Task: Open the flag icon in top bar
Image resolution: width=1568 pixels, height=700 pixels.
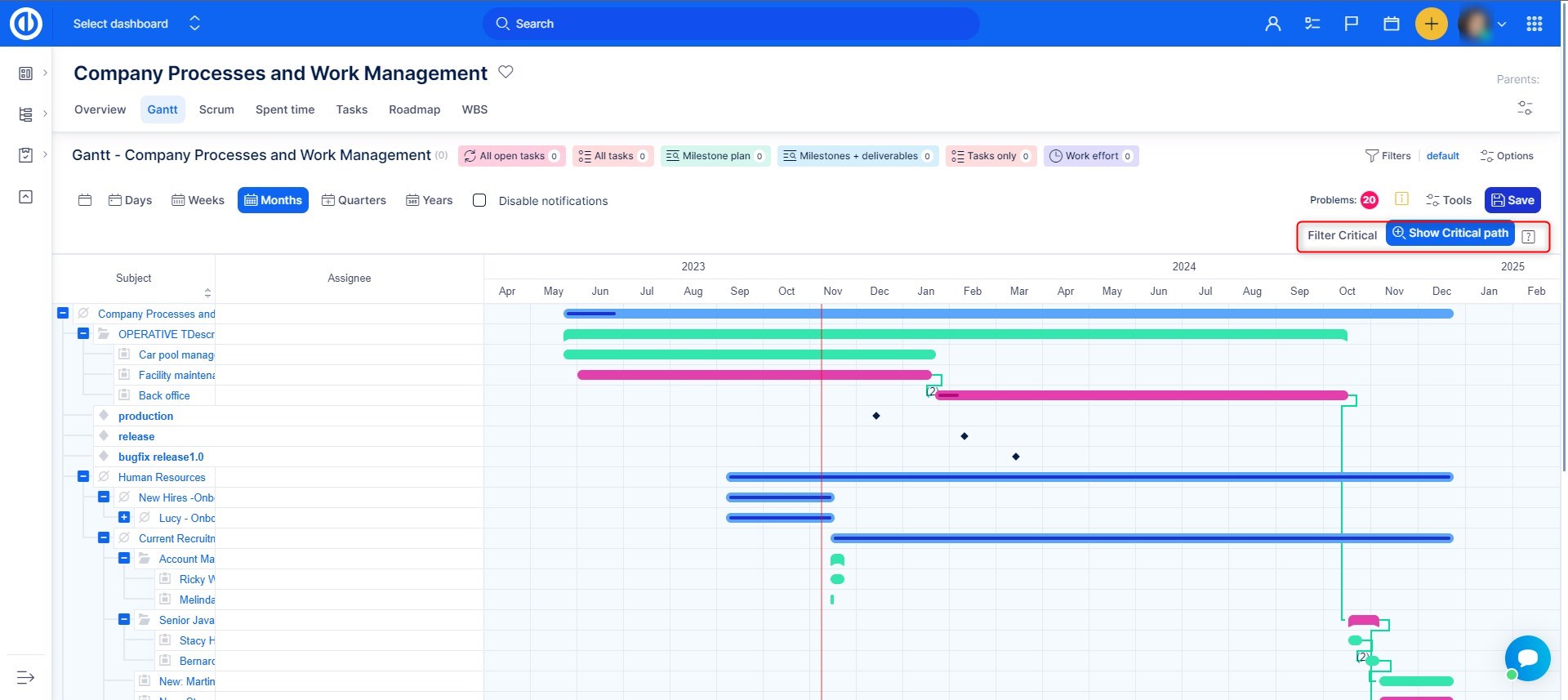Action: [x=1352, y=24]
